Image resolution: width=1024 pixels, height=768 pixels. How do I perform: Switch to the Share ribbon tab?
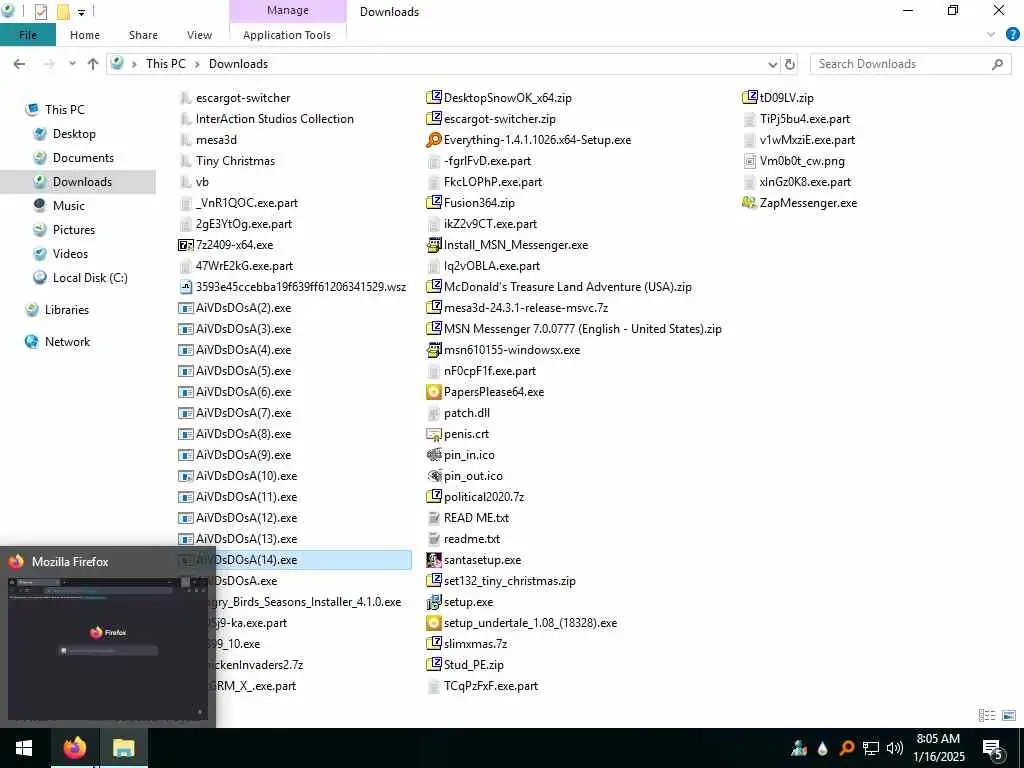coord(143,35)
